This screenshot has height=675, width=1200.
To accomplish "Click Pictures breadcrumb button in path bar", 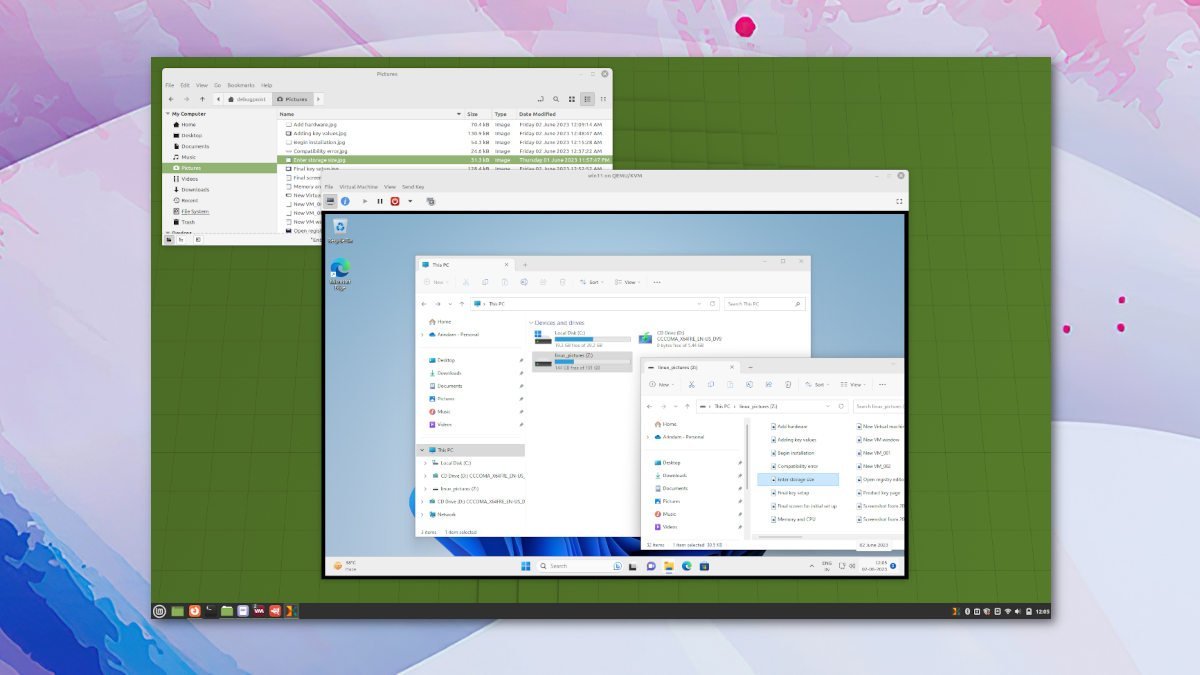I will [x=292, y=99].
